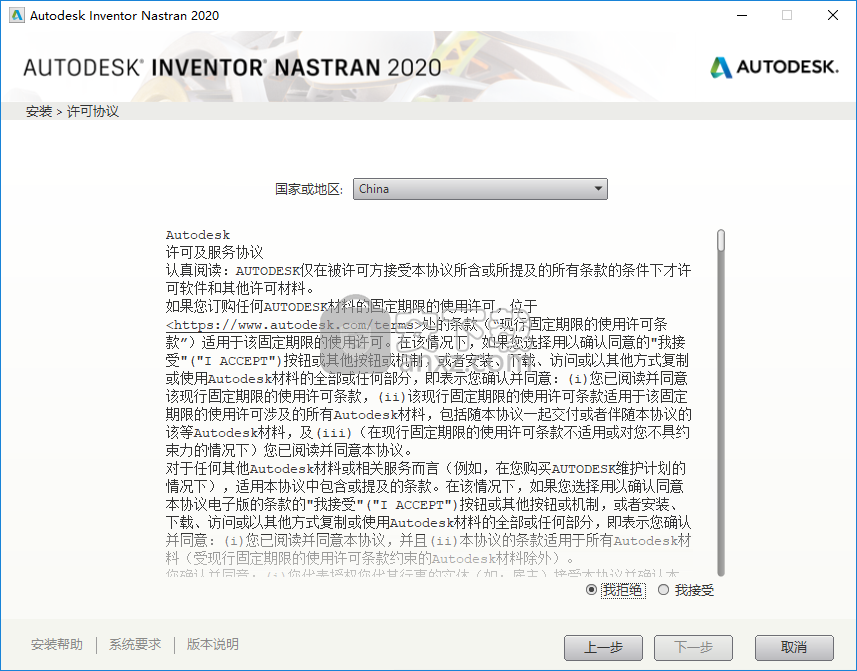857x671 pixels.
Task: Click the Autodesk logo in the header
Action: pos(774,67)
